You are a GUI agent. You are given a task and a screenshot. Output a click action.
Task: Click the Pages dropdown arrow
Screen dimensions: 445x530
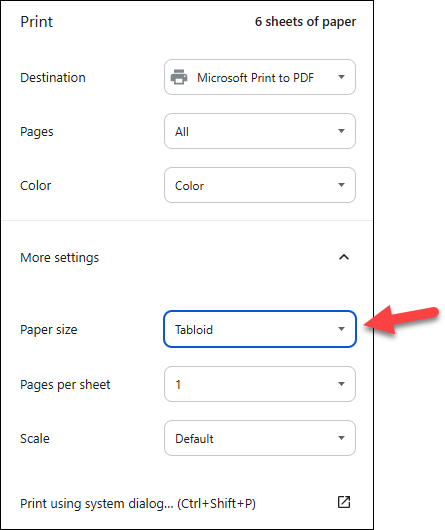pos(341,131)
